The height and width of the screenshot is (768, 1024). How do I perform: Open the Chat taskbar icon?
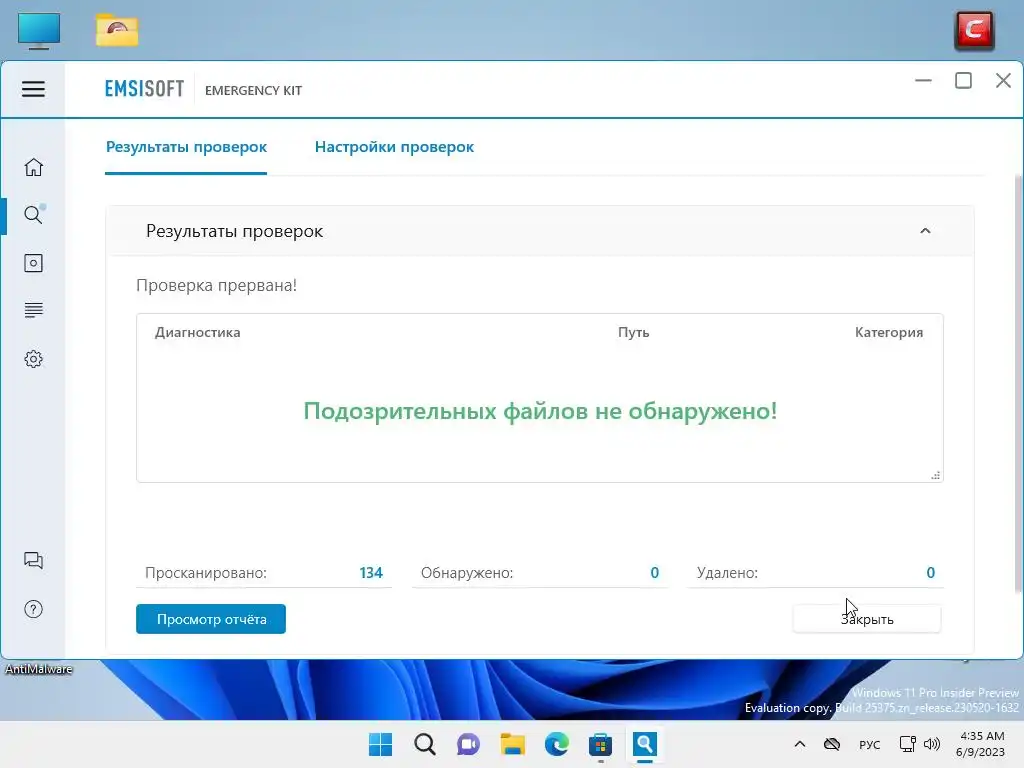(468, 744)
